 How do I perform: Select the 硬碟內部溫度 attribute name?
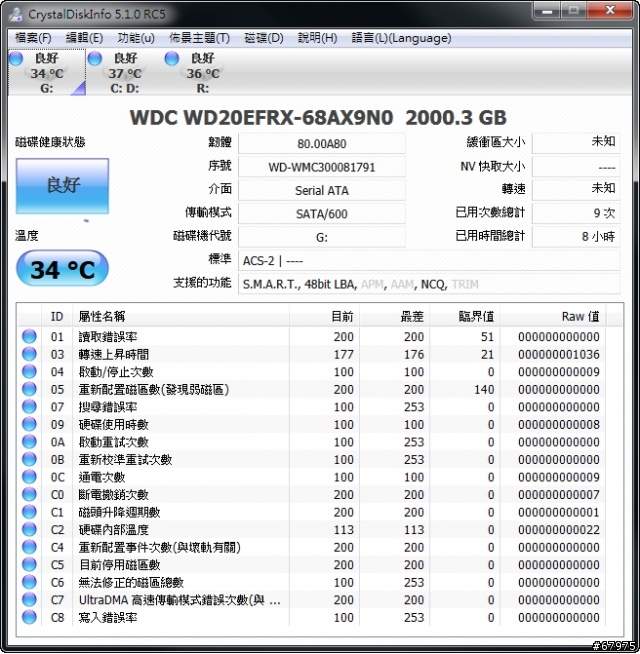[113, 530]
